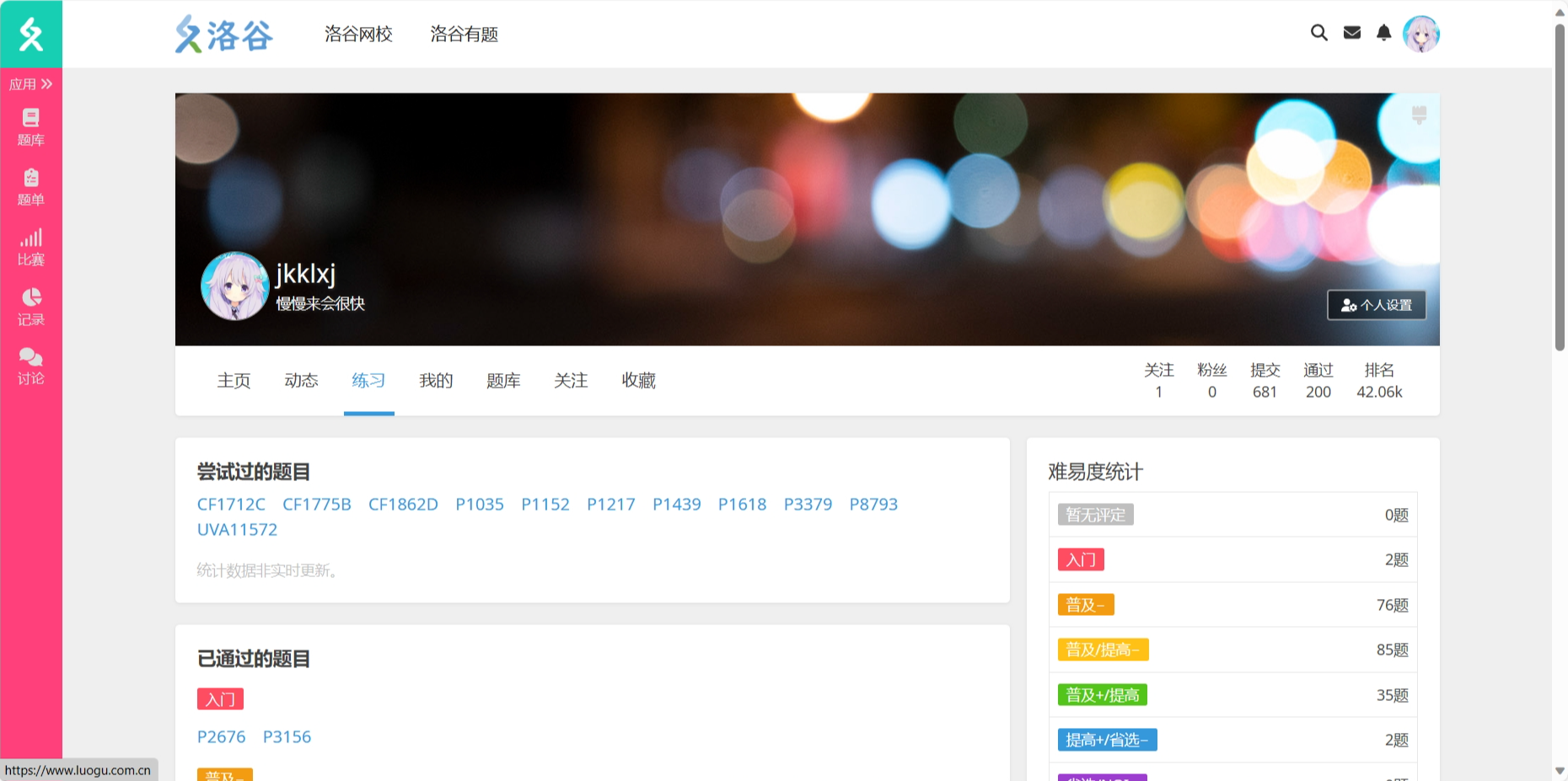Image resolution: width=1568 pixels, height=781 pixels.
Task: Click jkklxj's profile avatar on banner
Action: point(234,286)
